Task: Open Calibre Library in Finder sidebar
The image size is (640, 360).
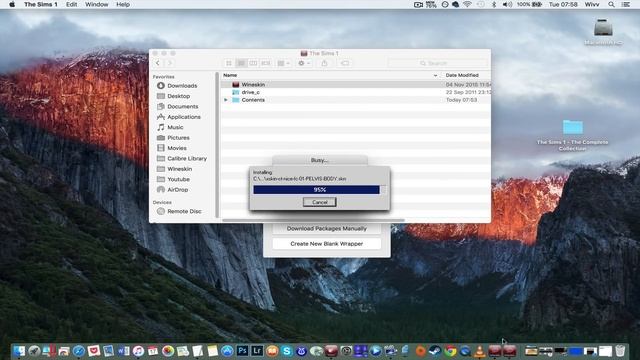Action: (x=187, y=158)
